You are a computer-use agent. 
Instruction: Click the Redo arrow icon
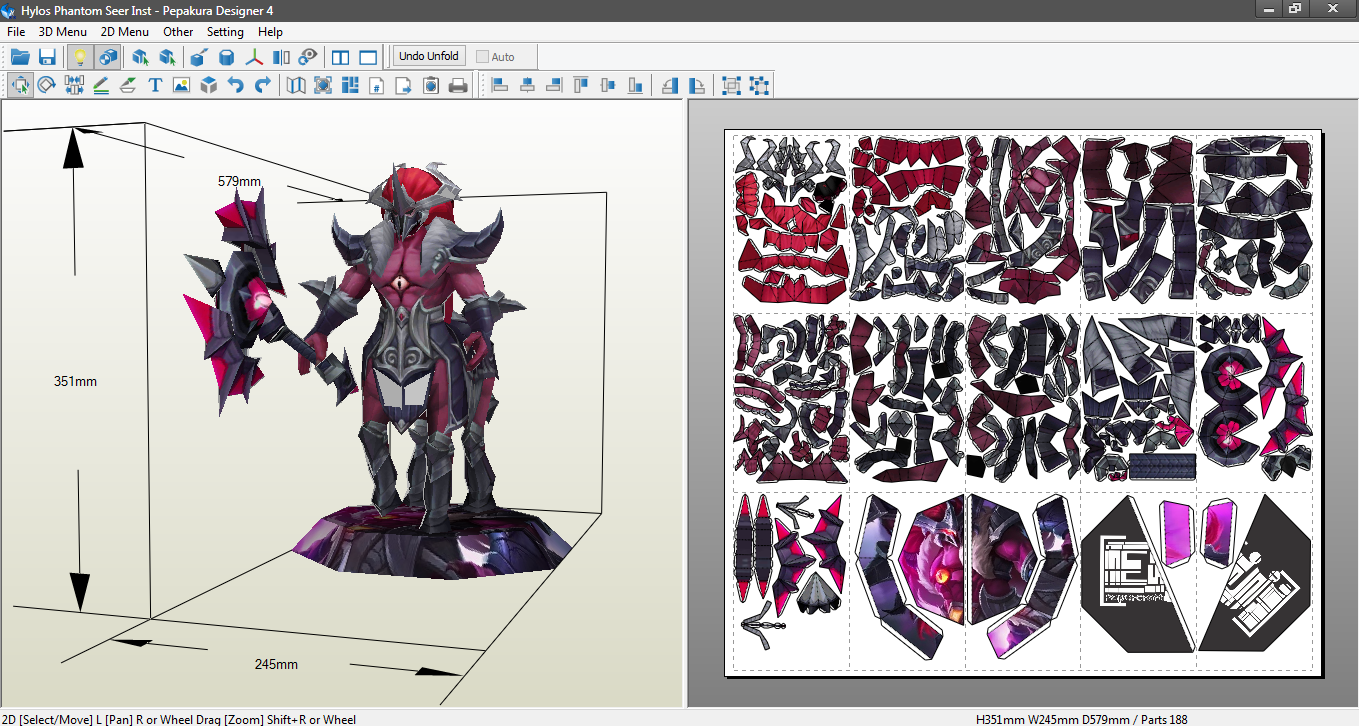pyautogui.click(x=262, y=84)
